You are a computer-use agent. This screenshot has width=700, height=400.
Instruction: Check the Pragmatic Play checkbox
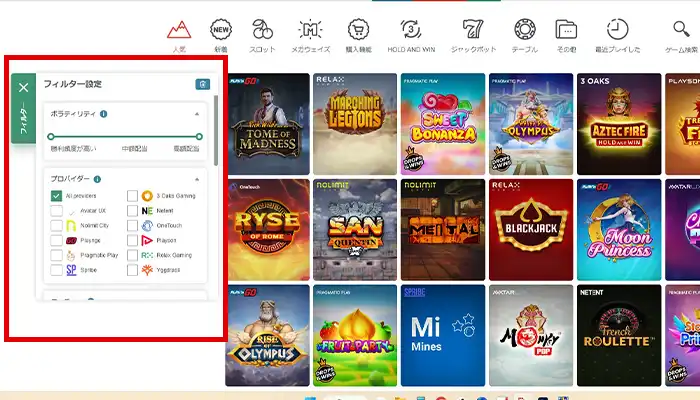point(56,255)
